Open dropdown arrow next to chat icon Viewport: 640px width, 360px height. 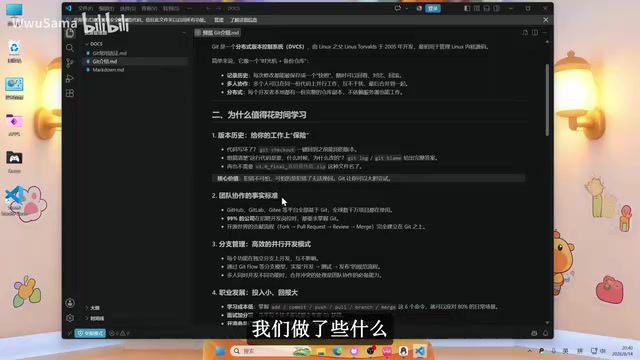(407, 8)
